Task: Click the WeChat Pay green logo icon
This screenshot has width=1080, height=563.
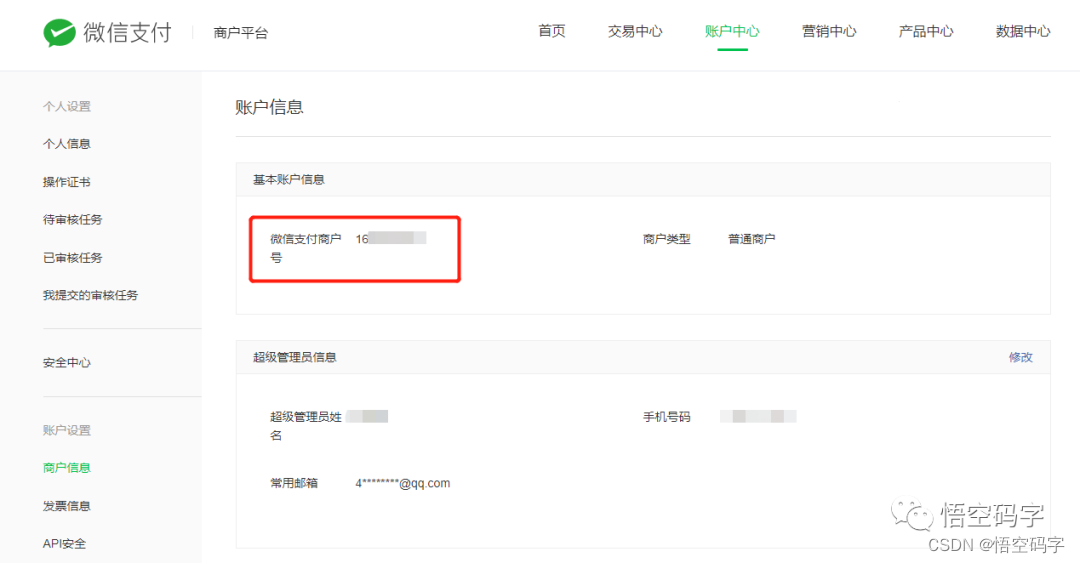Action: (x=59, y=32)
